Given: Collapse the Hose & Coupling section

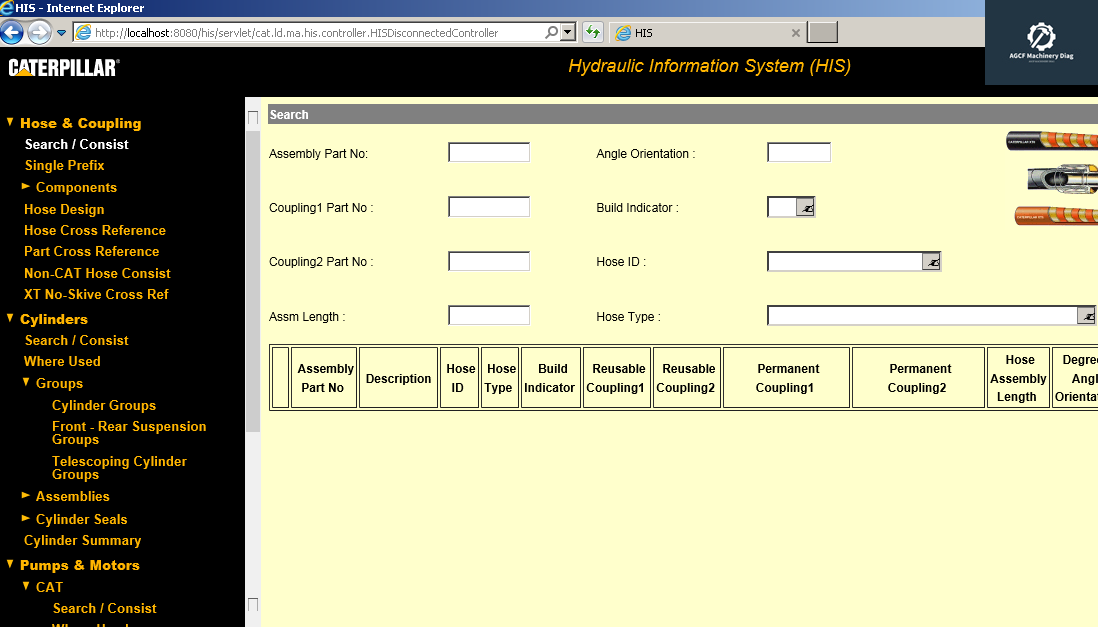Looking at the screenshot, I should (x=12, y=123).
